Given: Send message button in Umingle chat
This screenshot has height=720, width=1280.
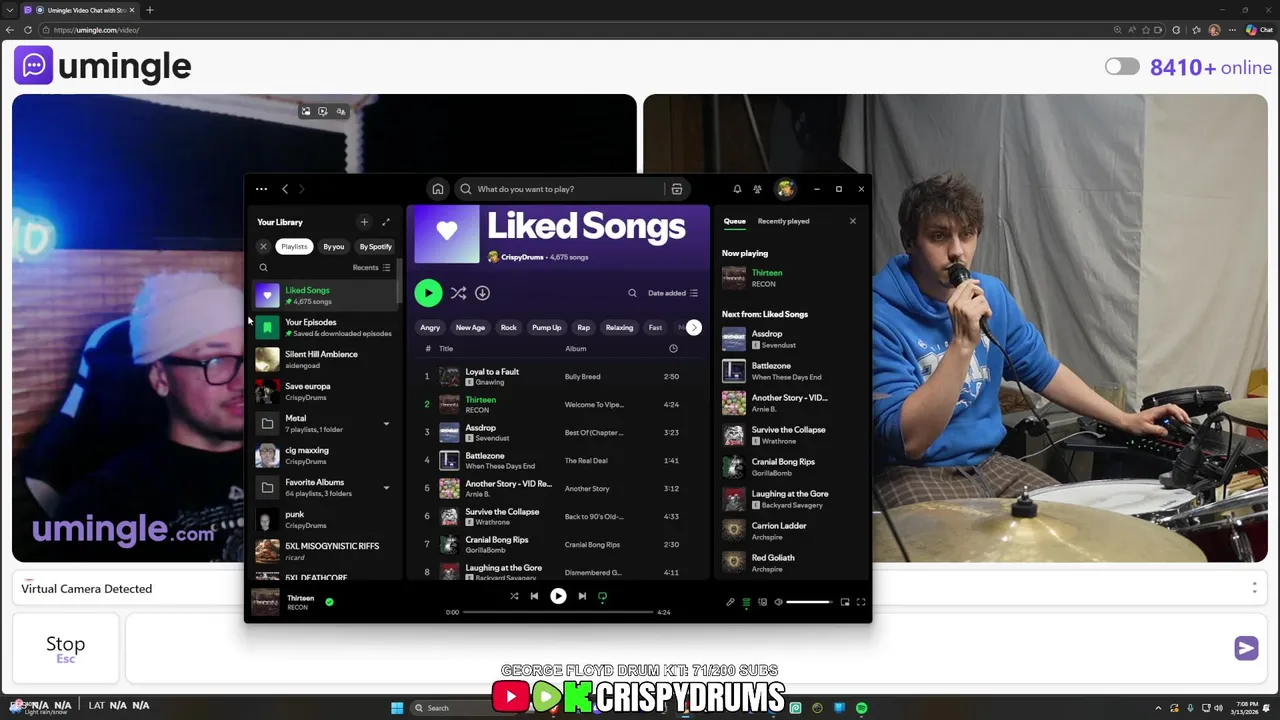Looking at the screenshot, I should pos(1246,648).
